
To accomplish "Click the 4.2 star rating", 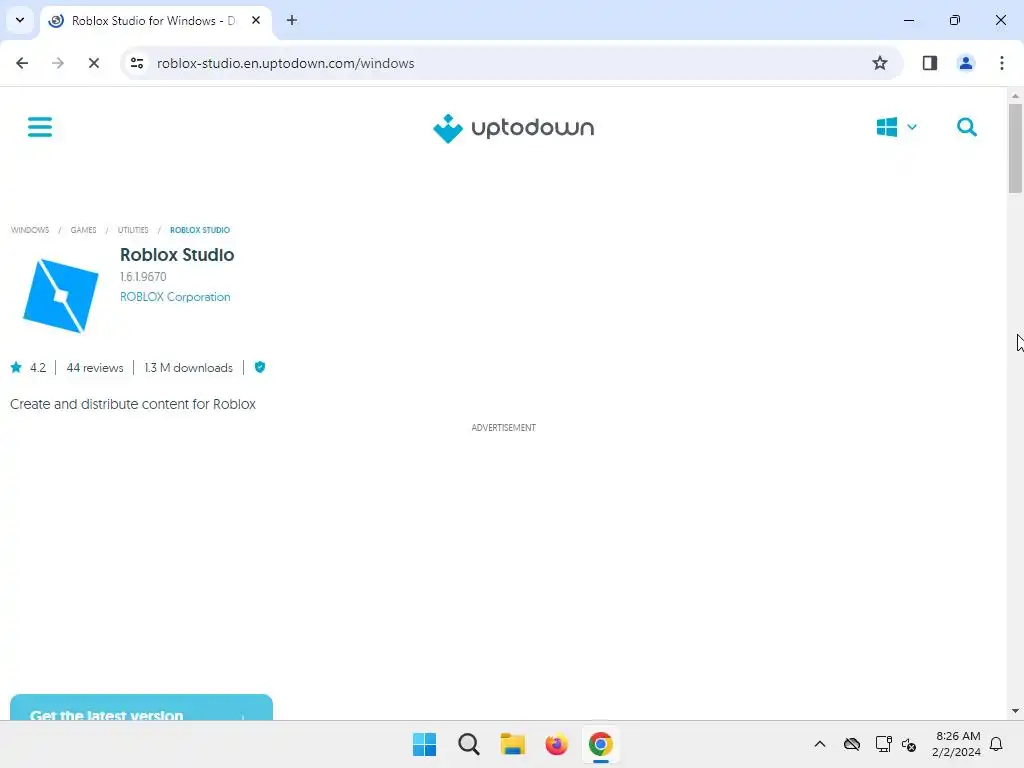I will [x=28, y=368].
